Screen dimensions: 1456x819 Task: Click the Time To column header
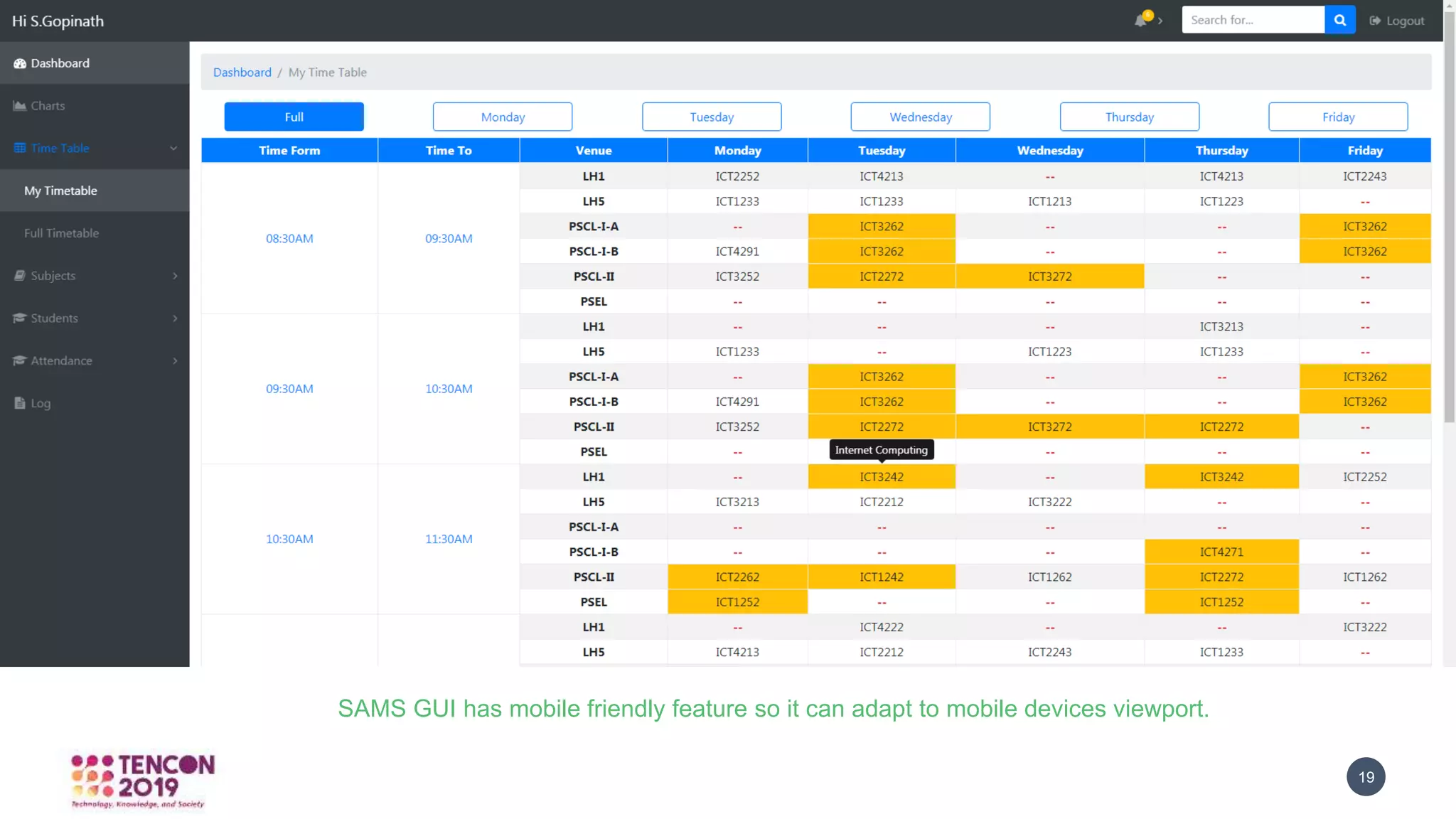pos(449,151)
